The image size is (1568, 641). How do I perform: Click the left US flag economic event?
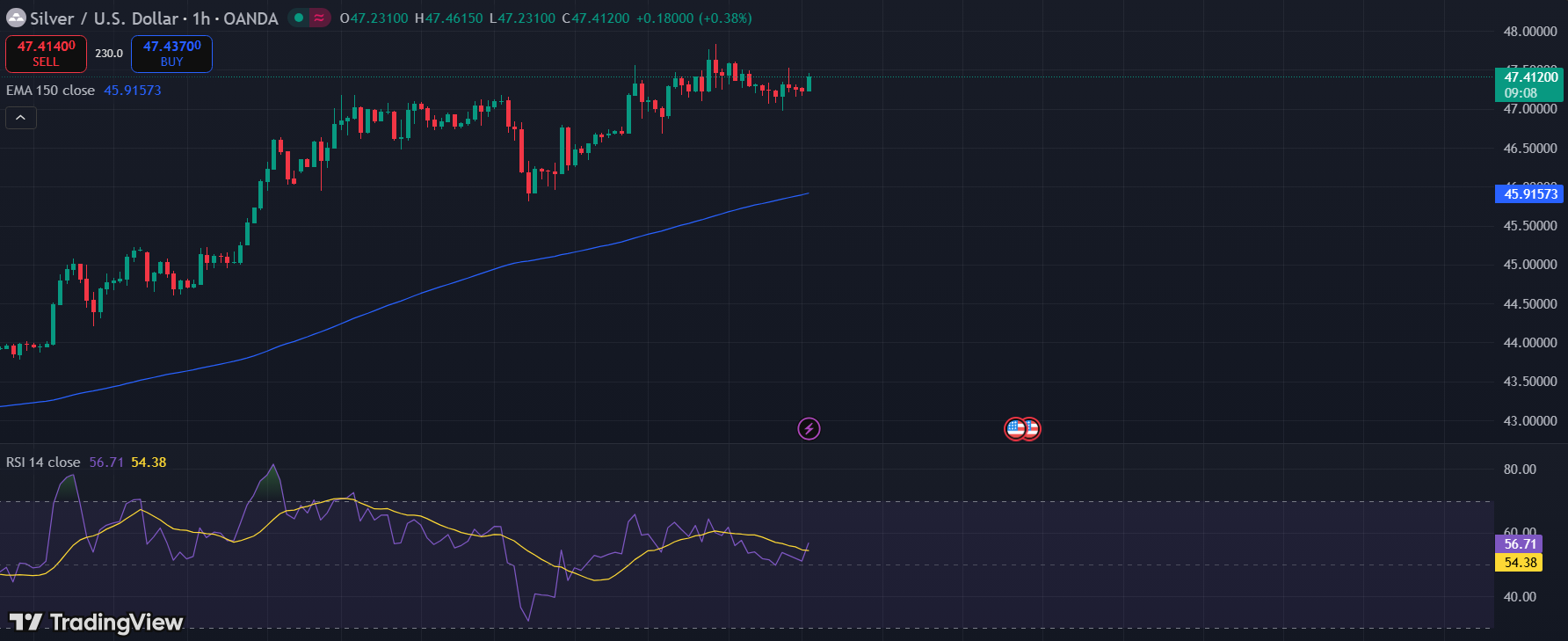point(1014,429)
